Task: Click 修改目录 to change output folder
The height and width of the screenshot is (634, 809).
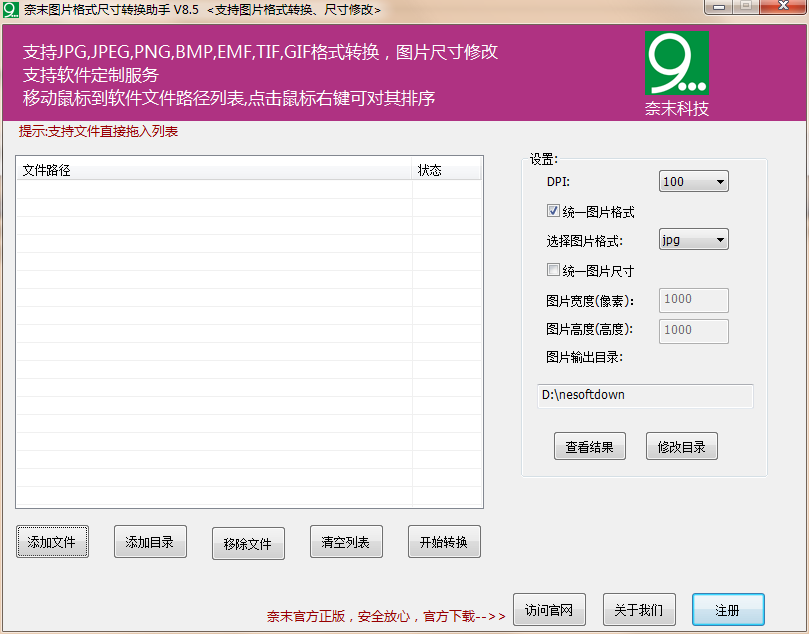Action: [681, 446]
